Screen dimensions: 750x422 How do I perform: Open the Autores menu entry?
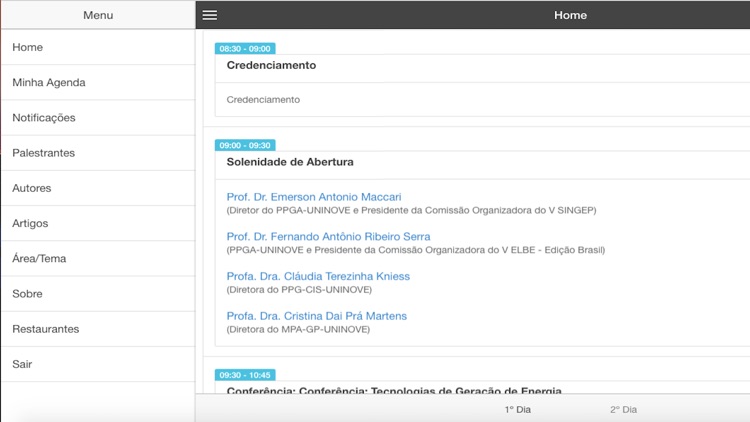click(x=98, y=188)
